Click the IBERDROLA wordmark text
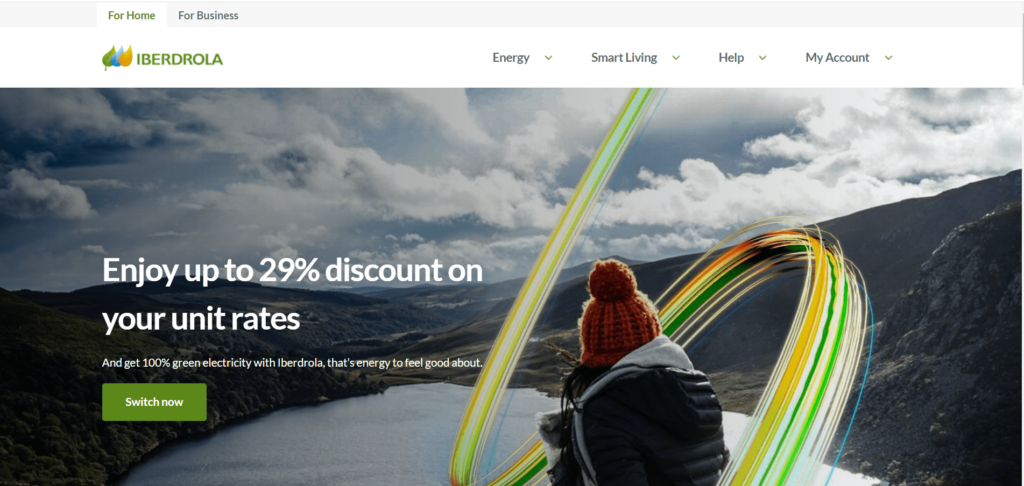The width and height of the screenshot is (1024, 486). [x=180, y=59]
